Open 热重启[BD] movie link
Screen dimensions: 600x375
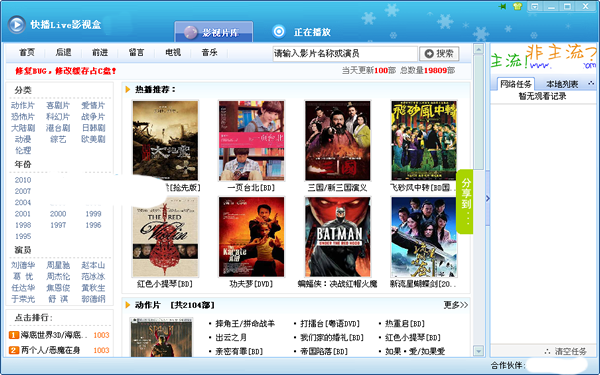click(x=405, y=324)
